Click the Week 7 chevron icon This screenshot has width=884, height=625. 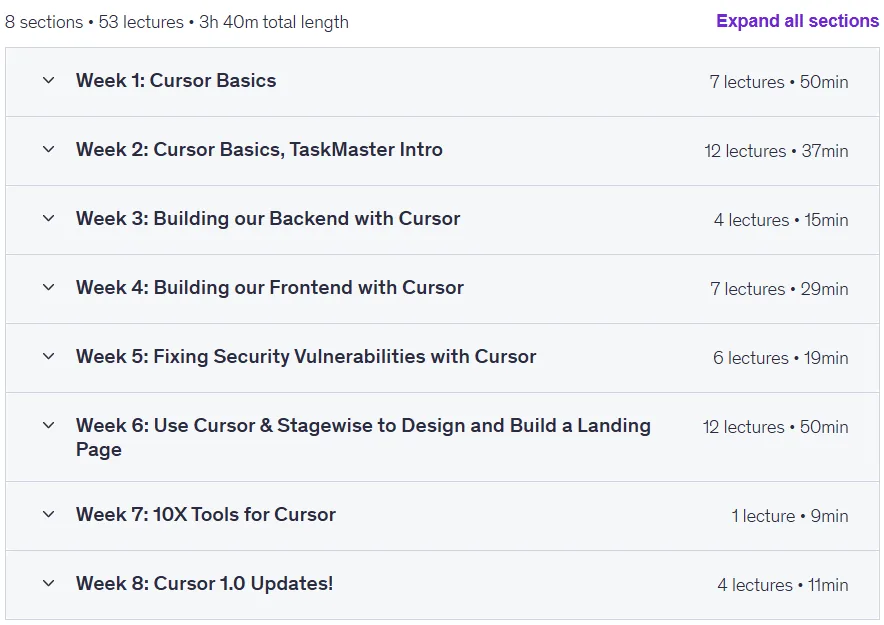48,515
